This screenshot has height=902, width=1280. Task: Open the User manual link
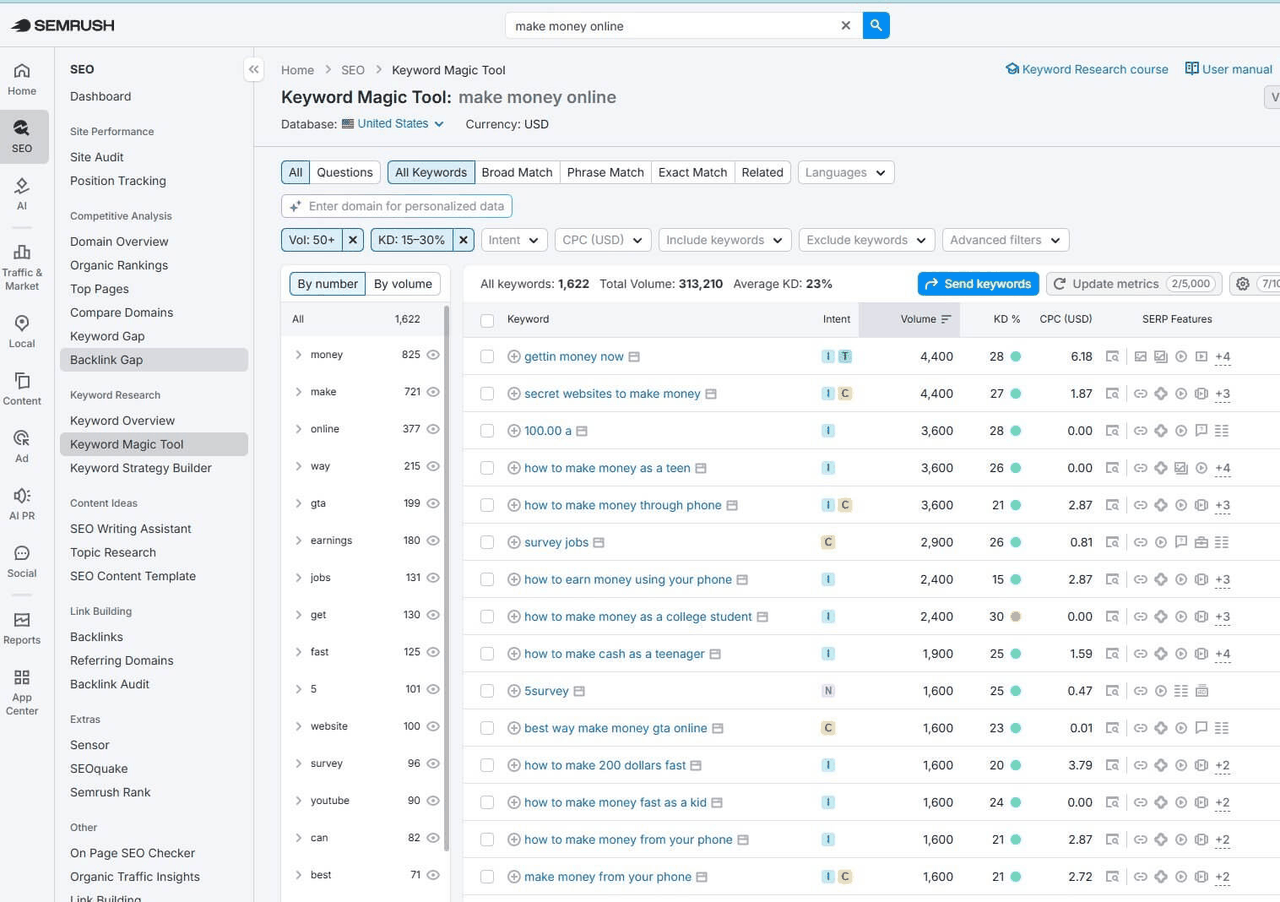[1228, 69]
